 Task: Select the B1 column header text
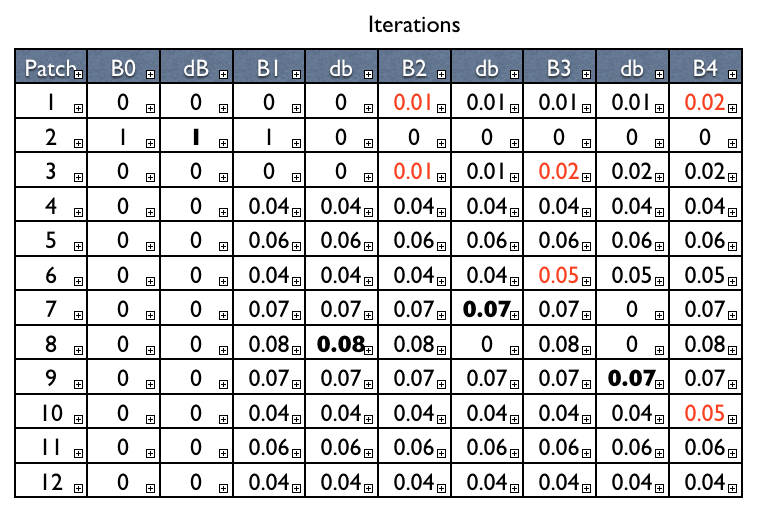point(267,69)
